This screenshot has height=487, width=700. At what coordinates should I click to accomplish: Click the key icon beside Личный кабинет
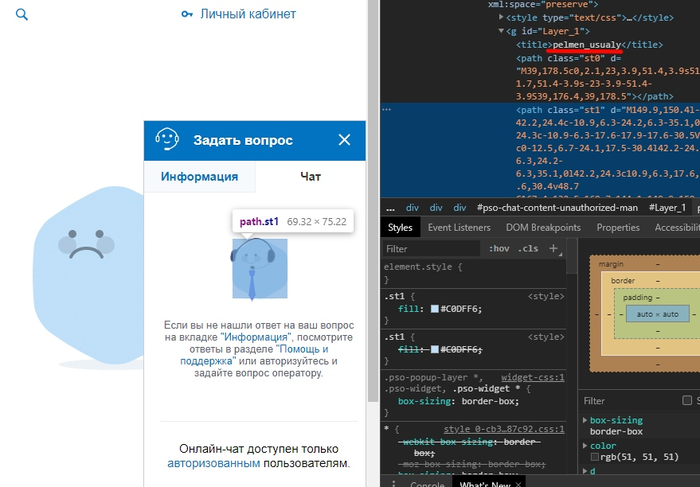(x=187, y=15)
